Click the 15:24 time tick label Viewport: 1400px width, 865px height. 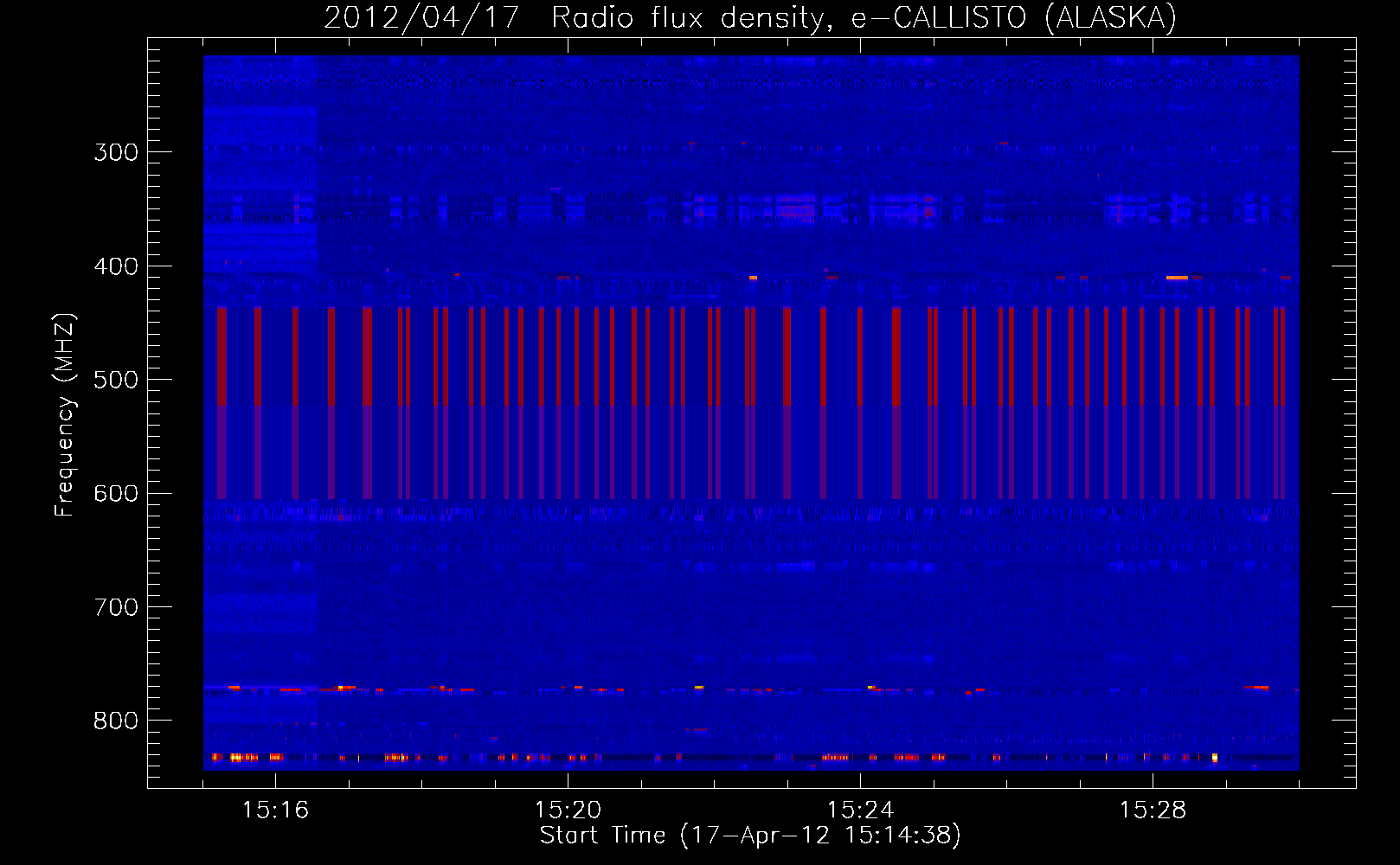coord(860,810)
